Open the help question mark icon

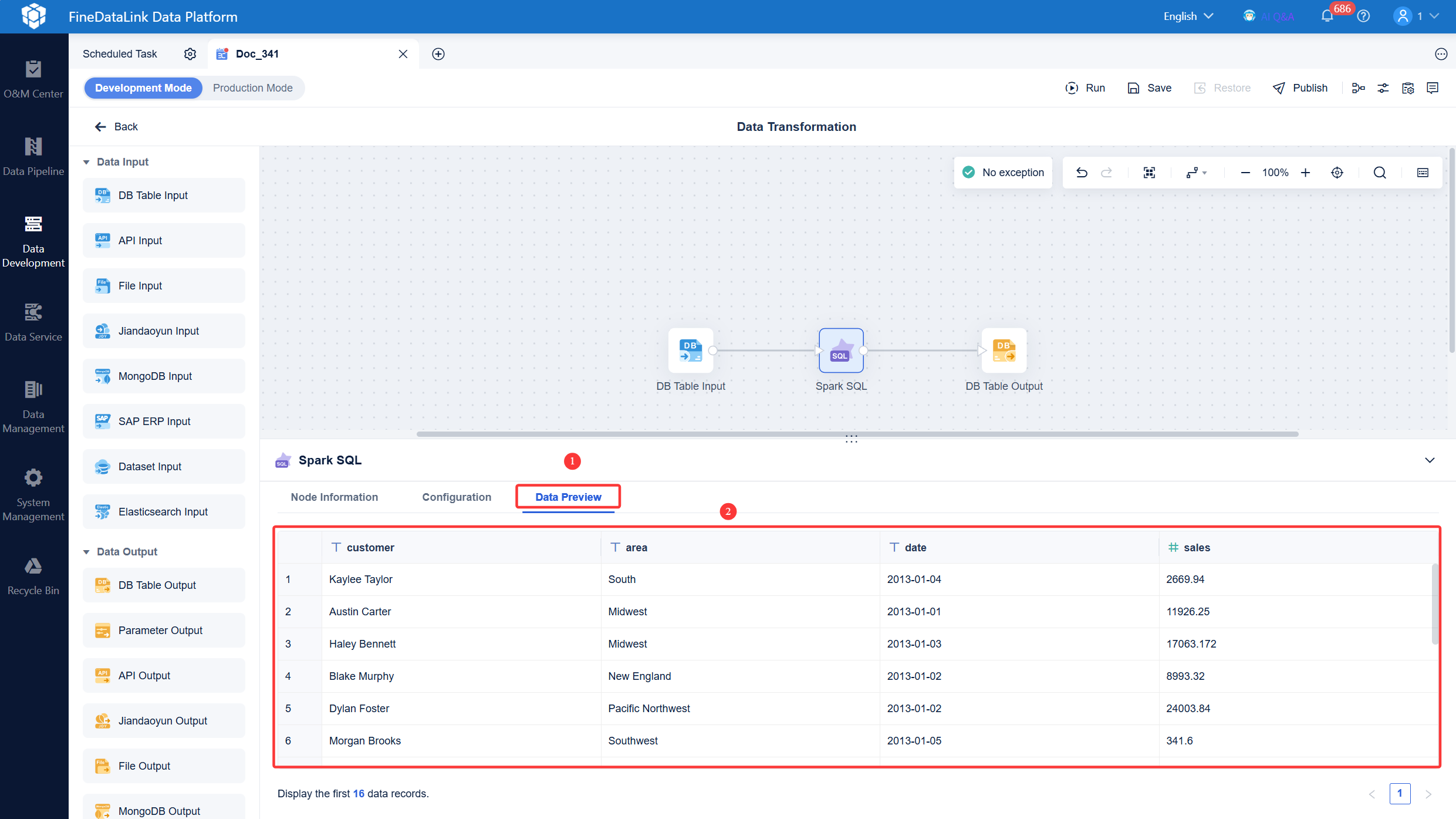click(x=1364, y=16)
